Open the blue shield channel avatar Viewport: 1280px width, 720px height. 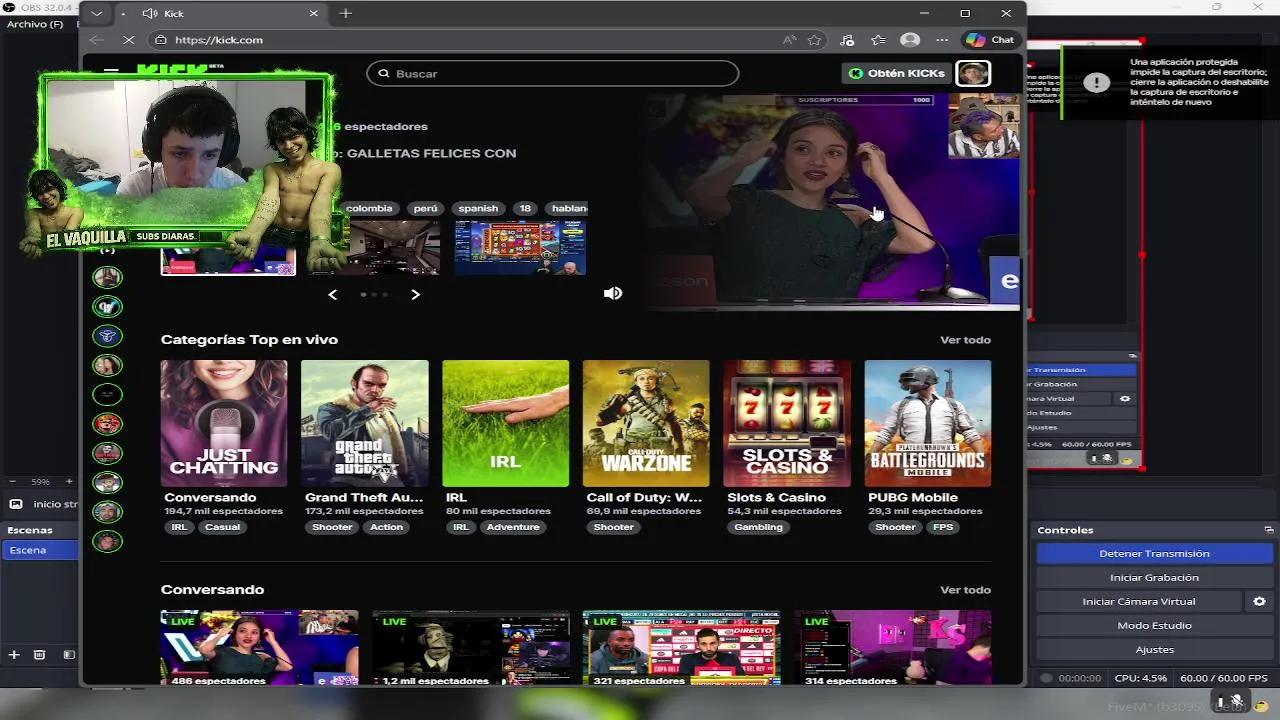[x=107, y=336]
